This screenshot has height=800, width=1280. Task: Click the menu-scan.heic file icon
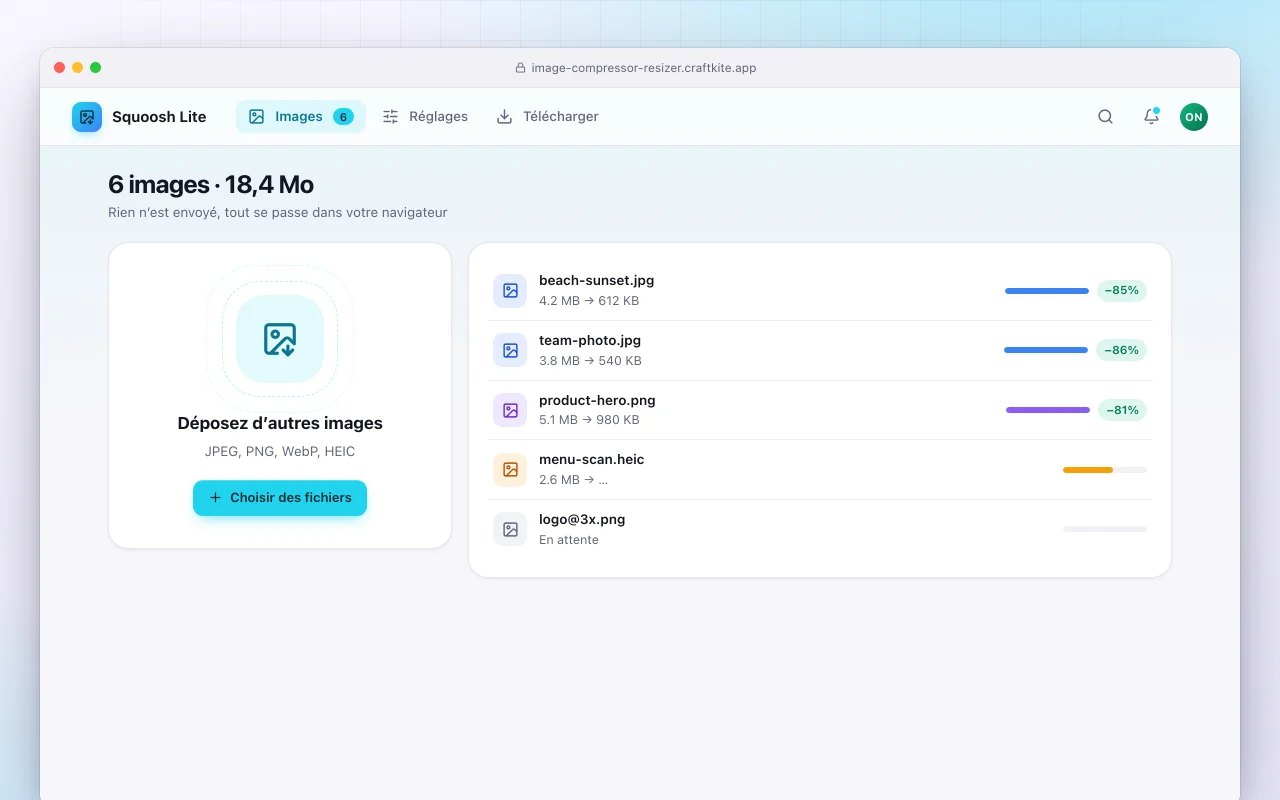tap(510, 469)
